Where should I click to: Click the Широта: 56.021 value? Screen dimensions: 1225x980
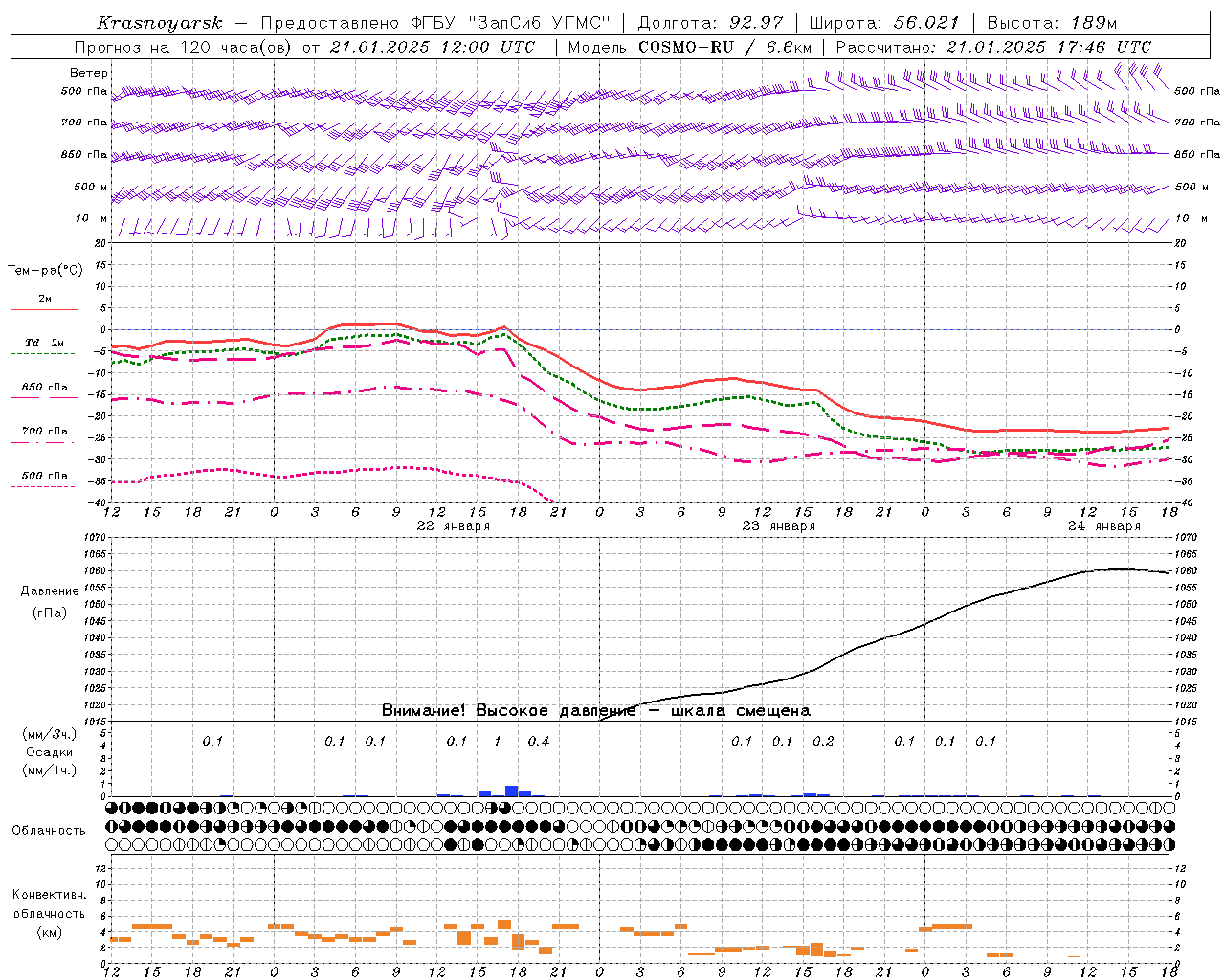(x=883, y=23)
